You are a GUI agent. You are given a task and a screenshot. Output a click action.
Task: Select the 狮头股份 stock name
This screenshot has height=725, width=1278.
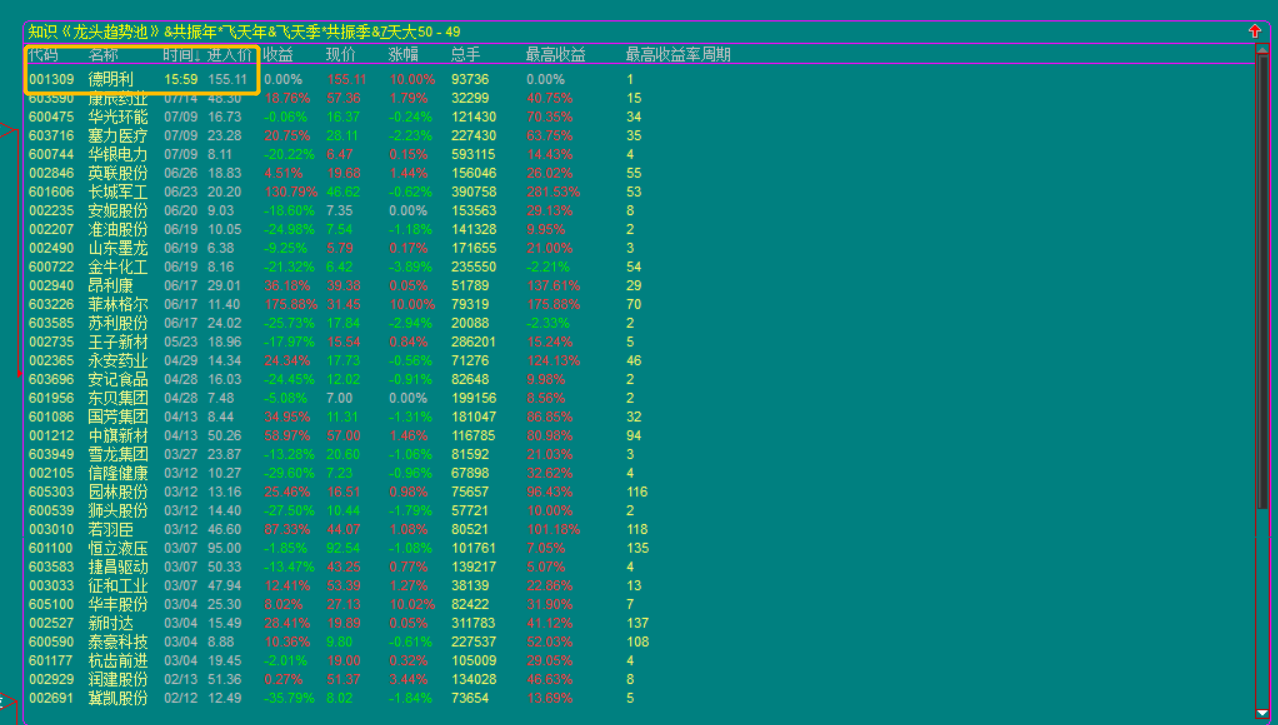click(118, 510)
